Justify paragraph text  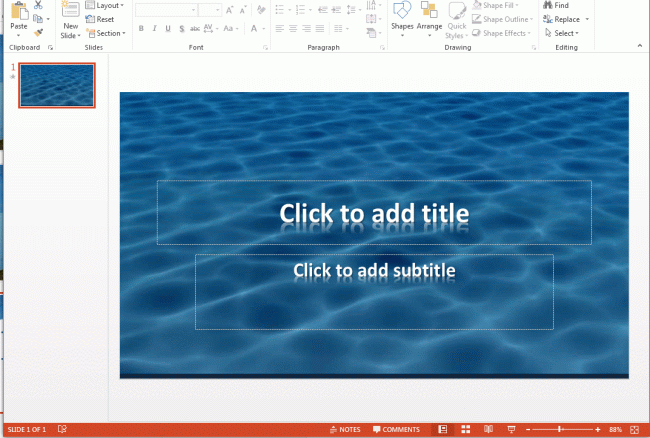tap(320, 29)
